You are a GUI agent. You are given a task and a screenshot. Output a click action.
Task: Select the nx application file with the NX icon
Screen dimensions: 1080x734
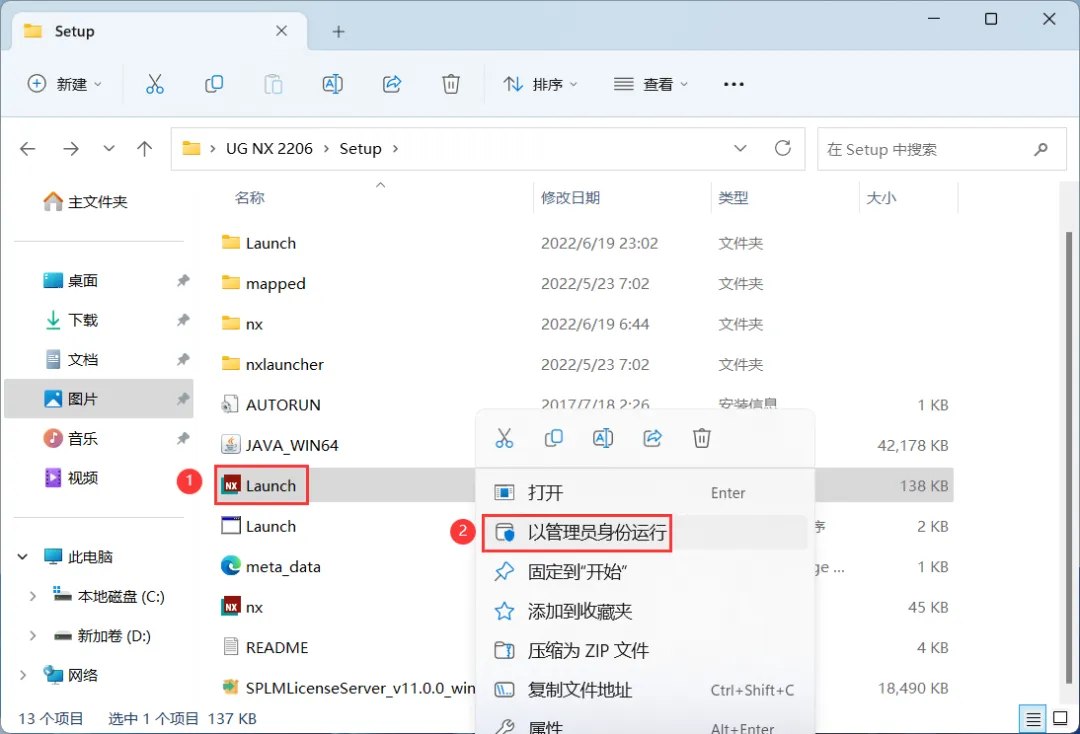[x=242, y=607]
